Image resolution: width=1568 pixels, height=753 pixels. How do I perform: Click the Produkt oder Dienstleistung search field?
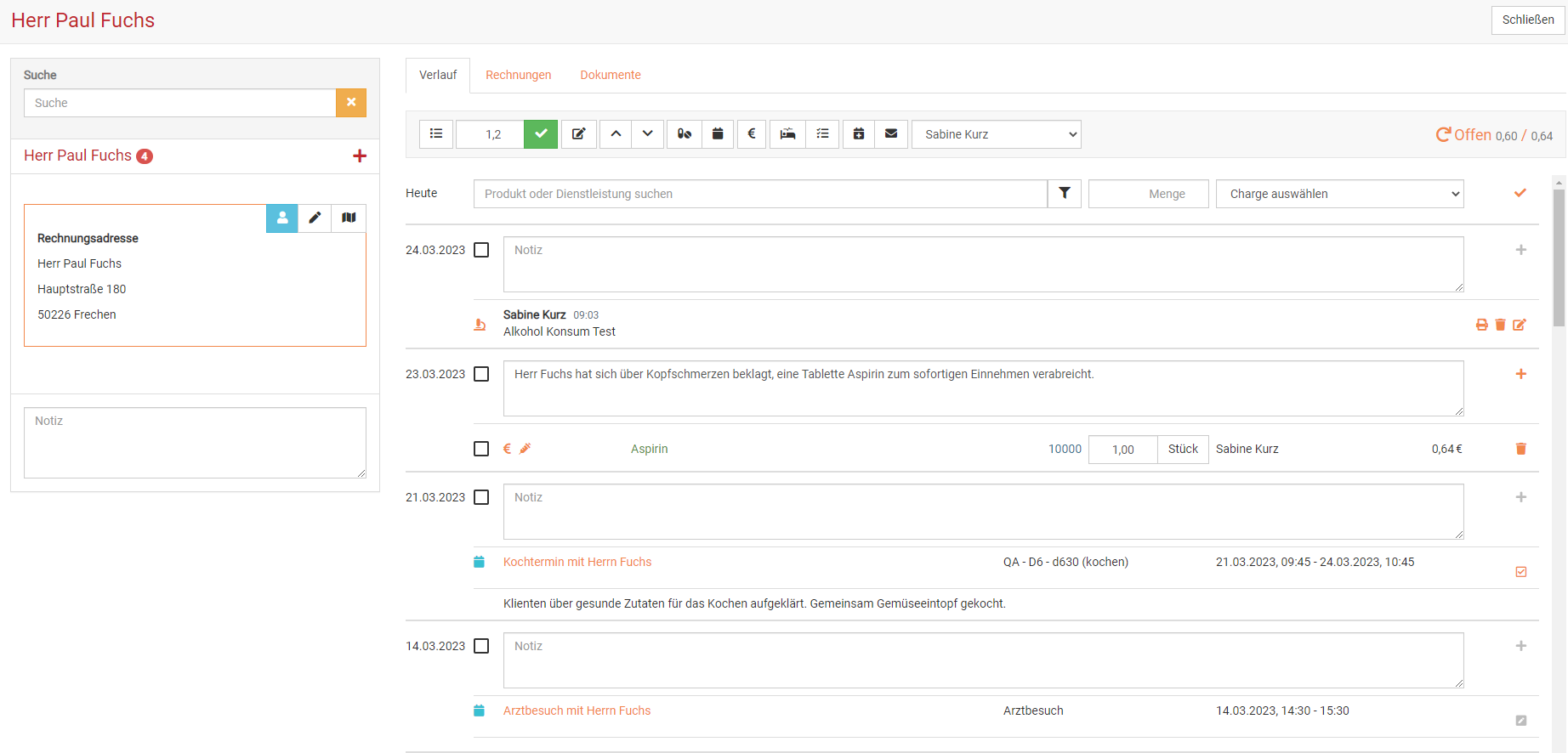[x=760, y=194]
